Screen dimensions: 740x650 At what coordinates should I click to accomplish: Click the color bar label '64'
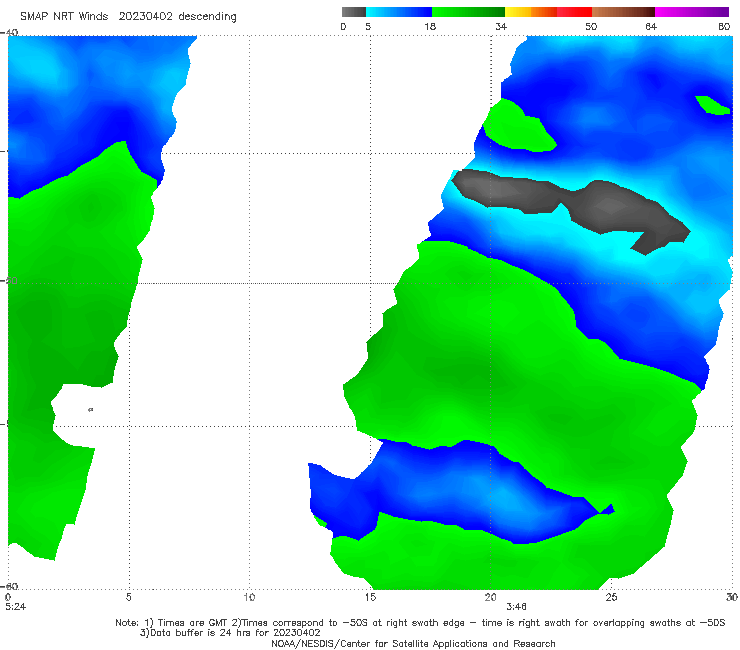tap(651, 27)
